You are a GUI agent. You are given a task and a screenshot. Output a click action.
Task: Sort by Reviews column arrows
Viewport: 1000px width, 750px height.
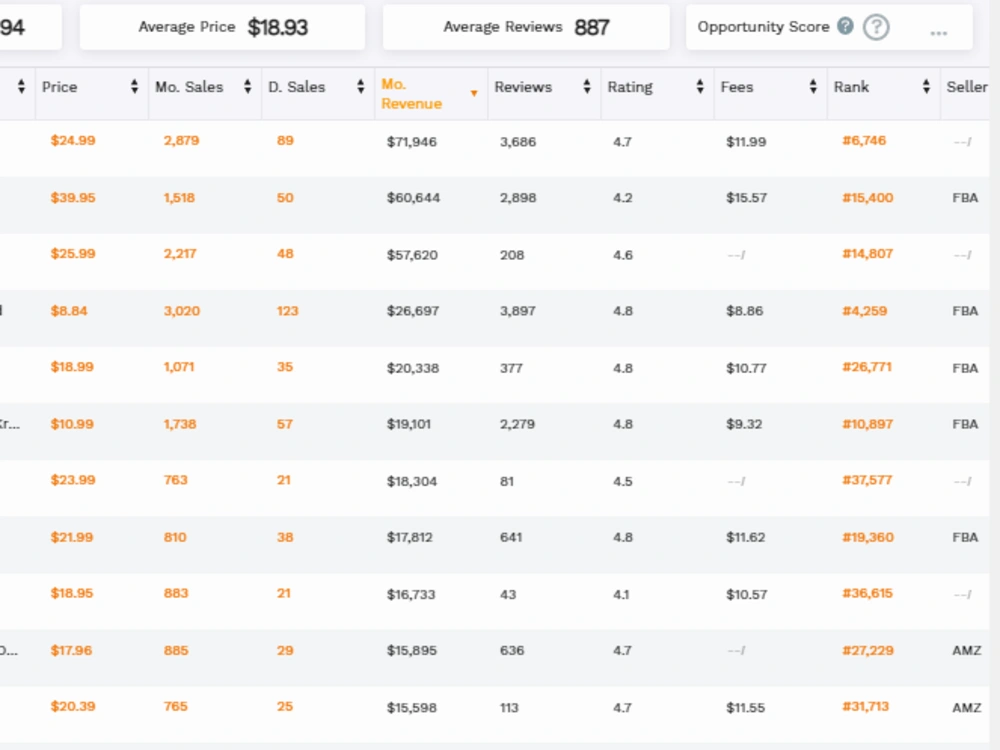[587, 87]
